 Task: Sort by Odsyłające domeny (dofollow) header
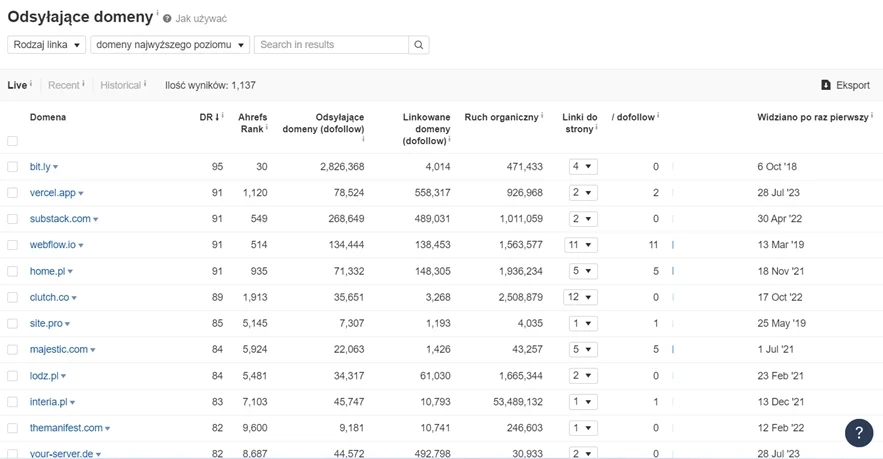tap(323, 123)
